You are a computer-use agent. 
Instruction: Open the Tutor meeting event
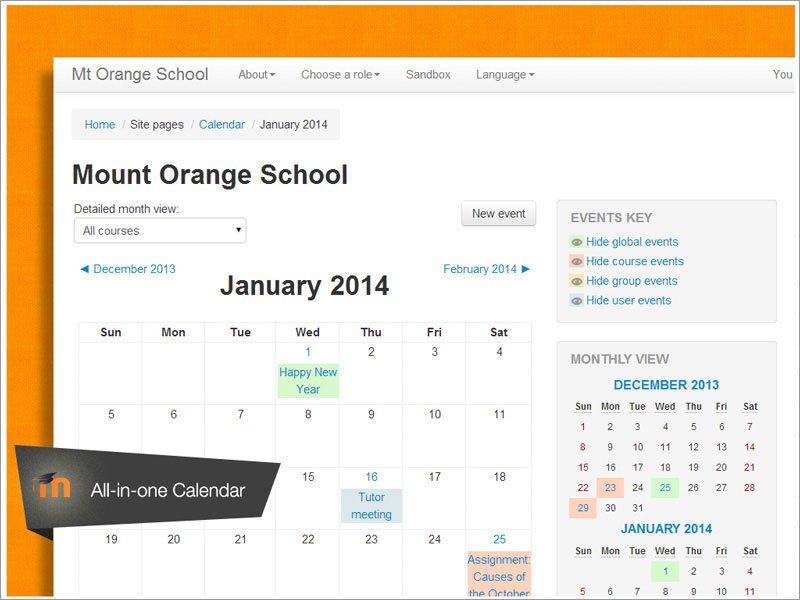pos(371,506)
